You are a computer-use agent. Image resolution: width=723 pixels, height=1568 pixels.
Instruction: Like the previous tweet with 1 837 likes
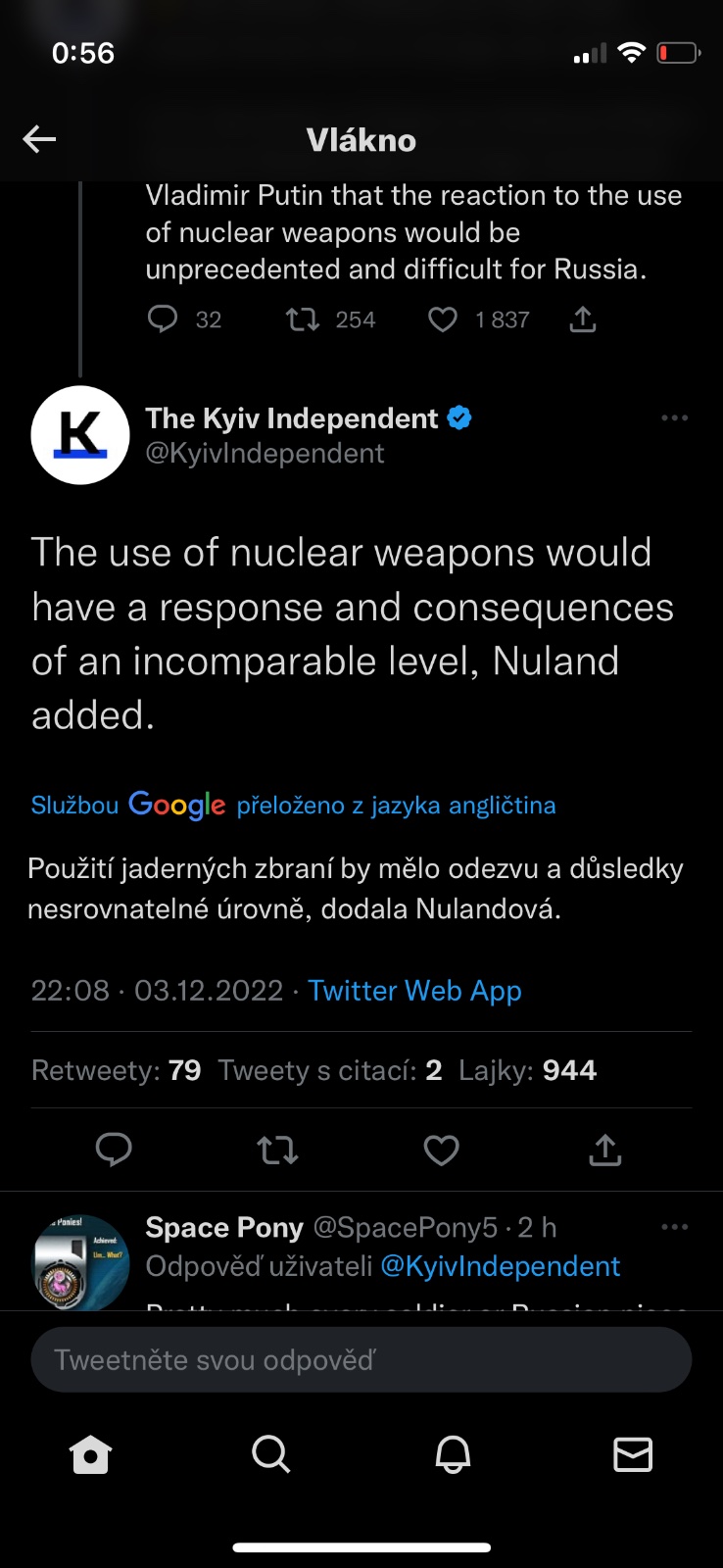pos(443,319)
